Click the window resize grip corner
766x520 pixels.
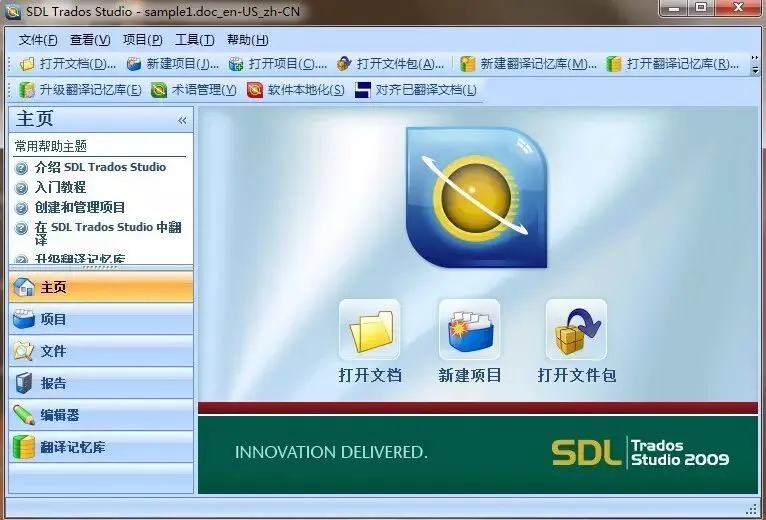click(751, 509)
